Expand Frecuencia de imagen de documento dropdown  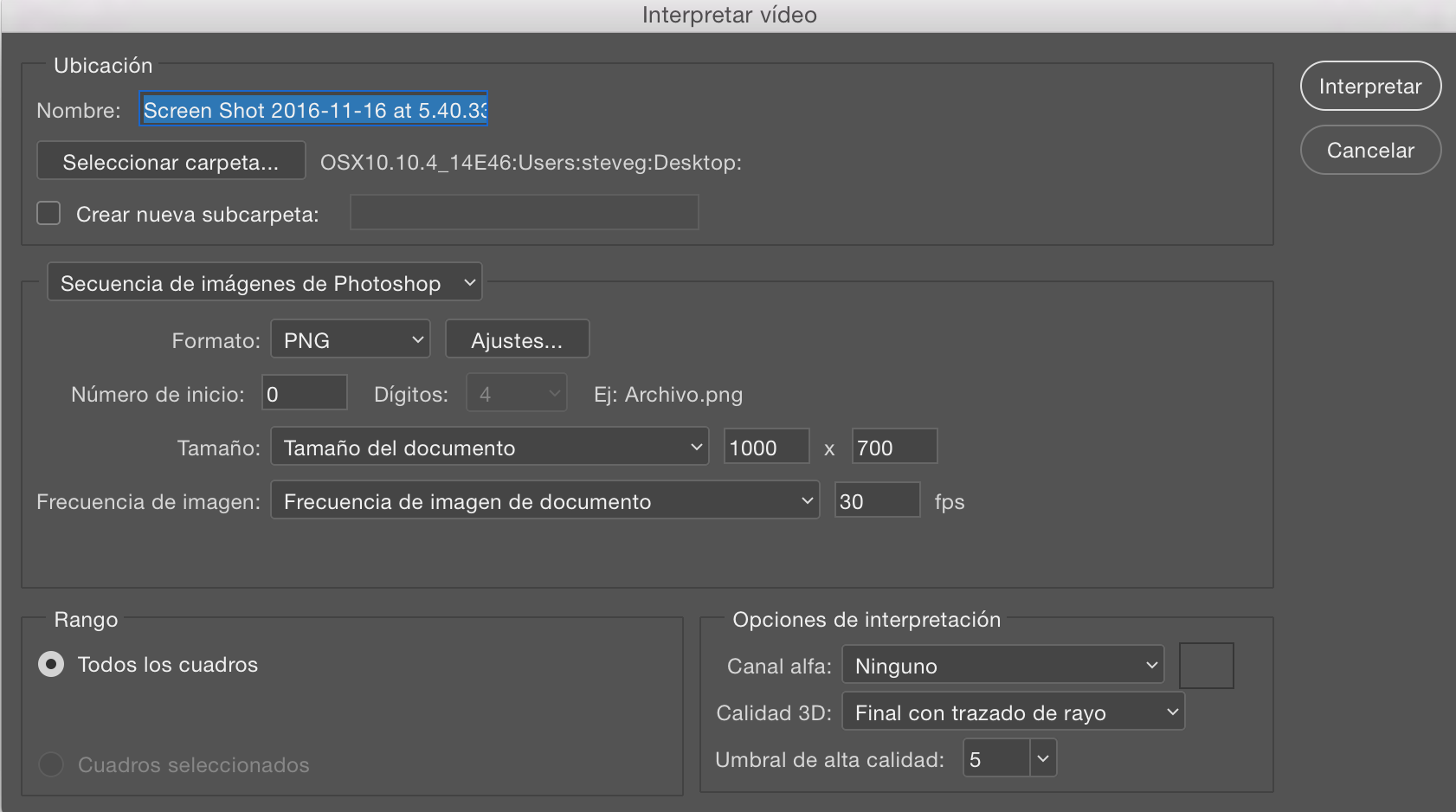coord(545,500)
